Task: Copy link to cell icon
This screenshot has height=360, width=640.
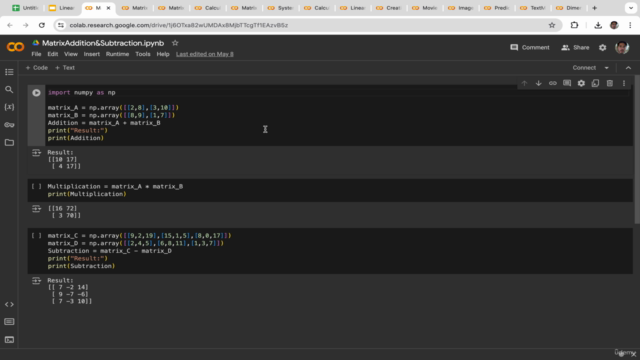Action: (x=553, y=83)
